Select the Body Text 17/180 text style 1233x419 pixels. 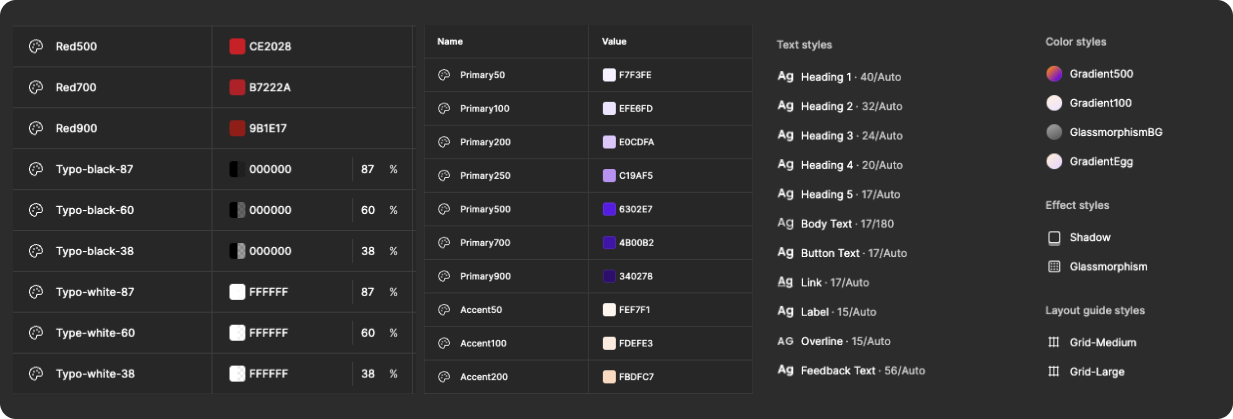pyautogui.click(x=847, y=224)
